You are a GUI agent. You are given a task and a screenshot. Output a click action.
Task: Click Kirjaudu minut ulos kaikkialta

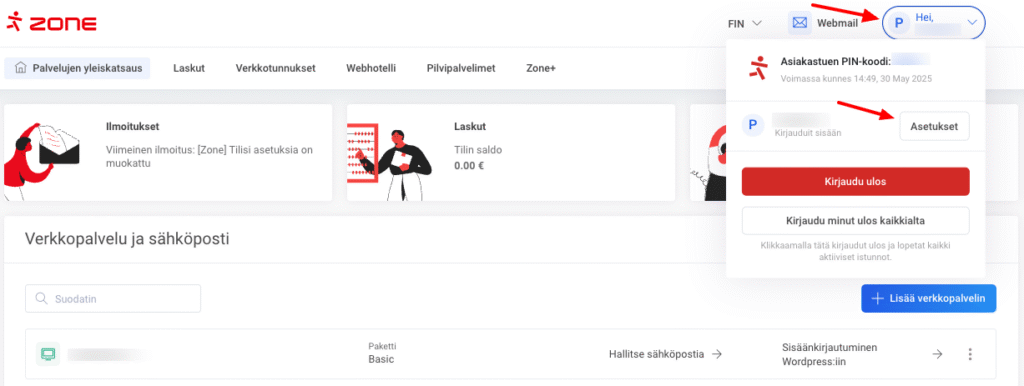855,221
